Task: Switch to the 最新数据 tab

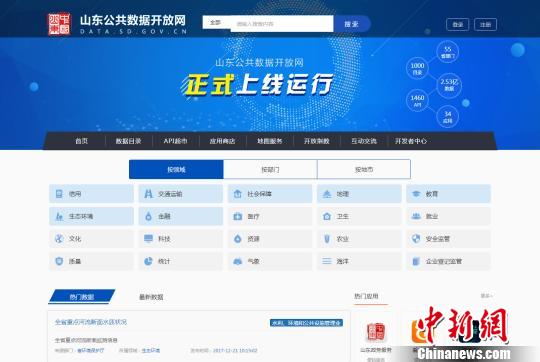Action: coord(151,297)
